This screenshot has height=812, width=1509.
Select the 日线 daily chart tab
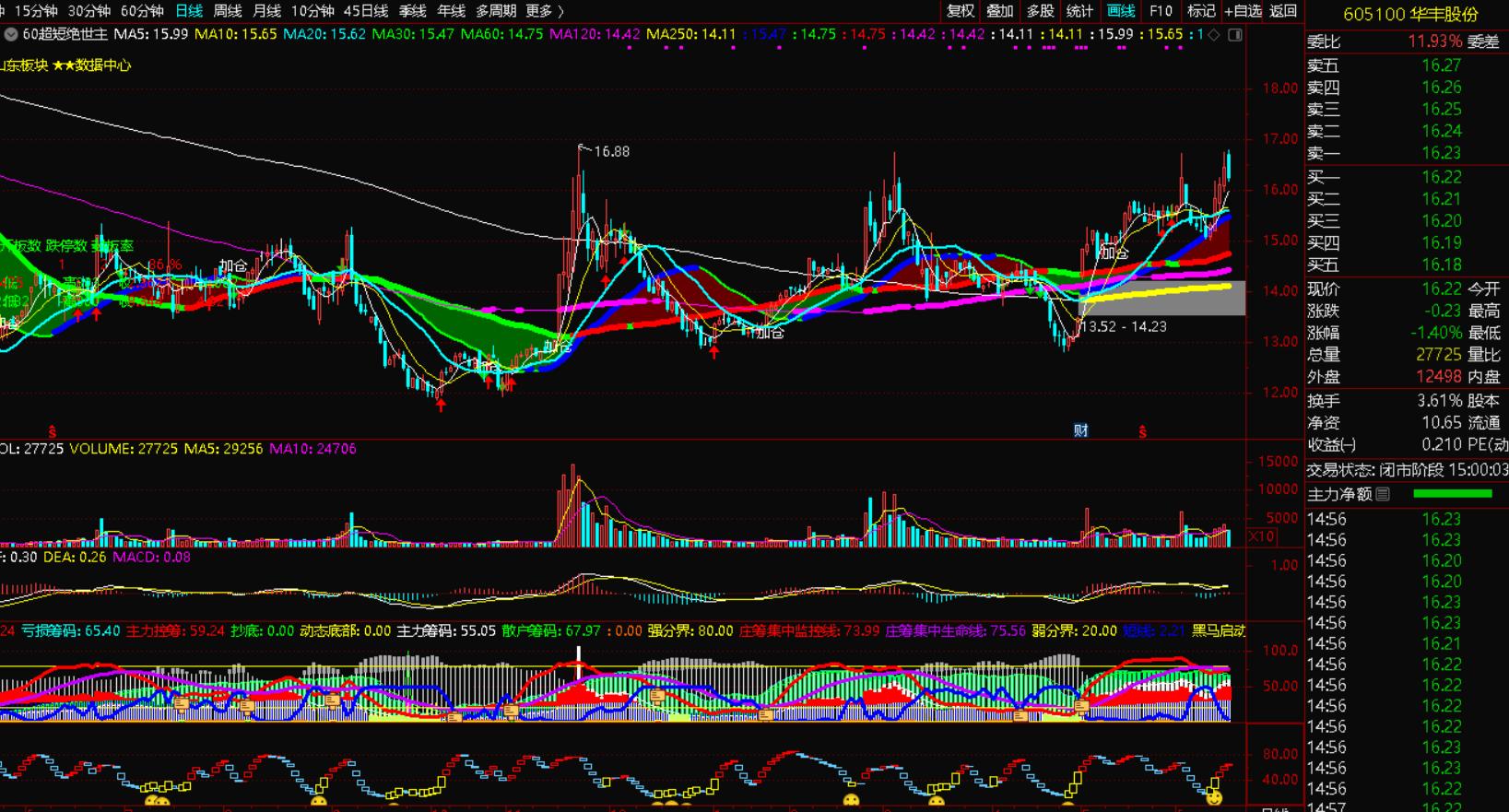tap(189, 11)
